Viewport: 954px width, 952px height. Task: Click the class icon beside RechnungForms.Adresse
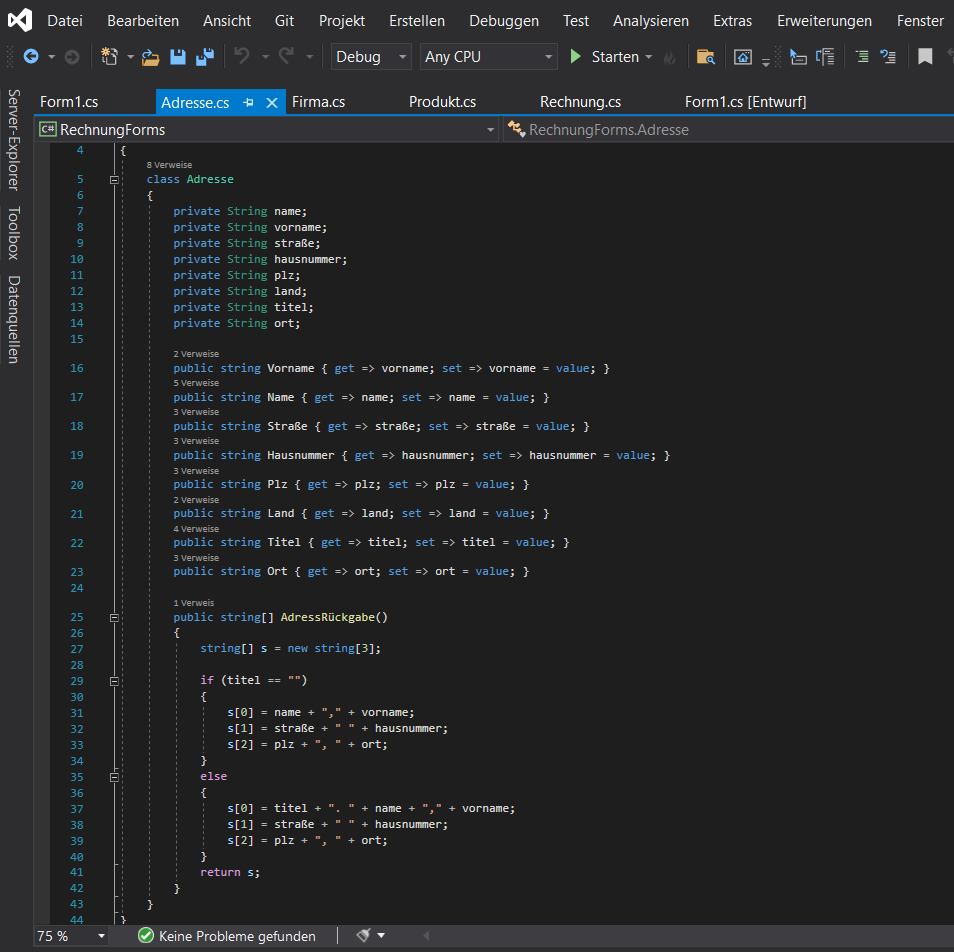point(517,129)
